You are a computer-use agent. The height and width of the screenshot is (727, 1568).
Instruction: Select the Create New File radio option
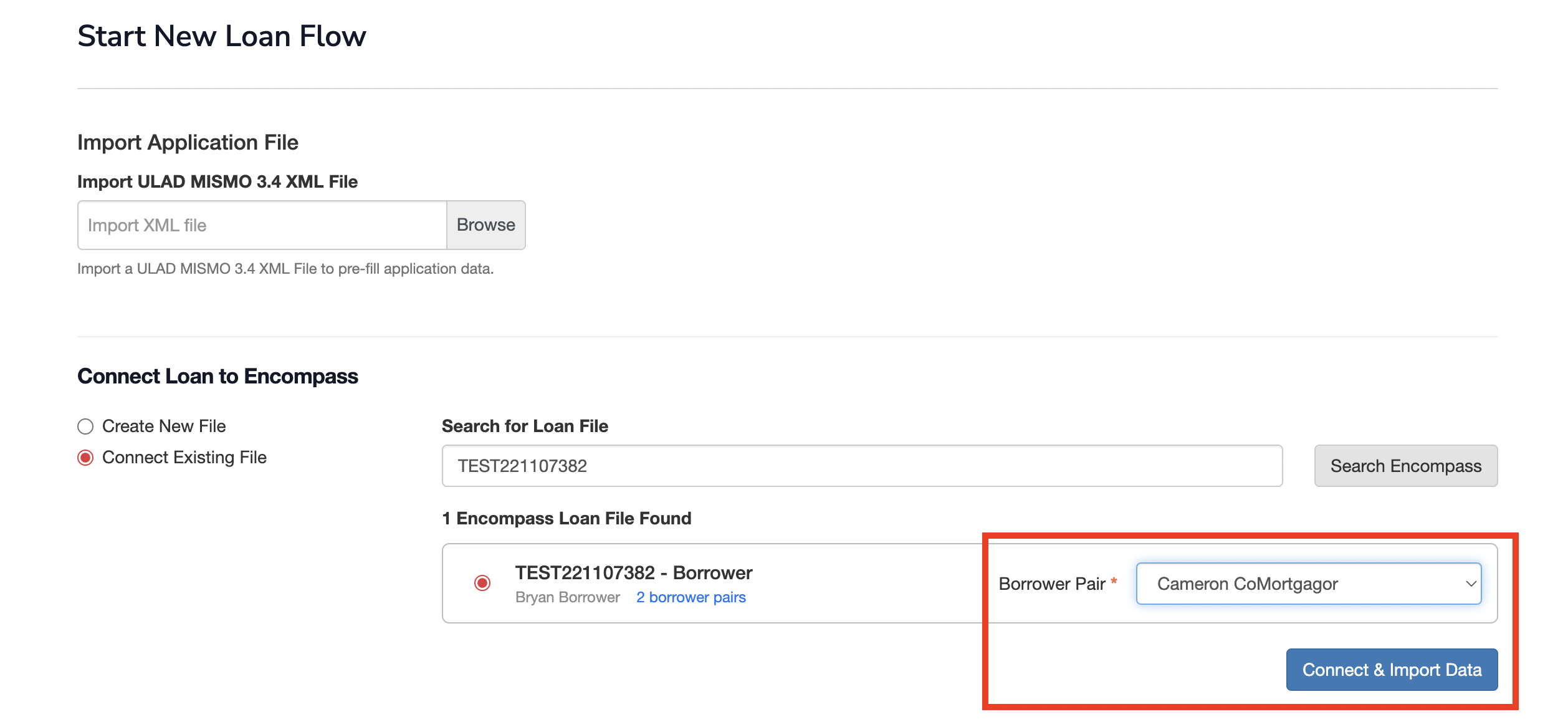tap(85, 426)
